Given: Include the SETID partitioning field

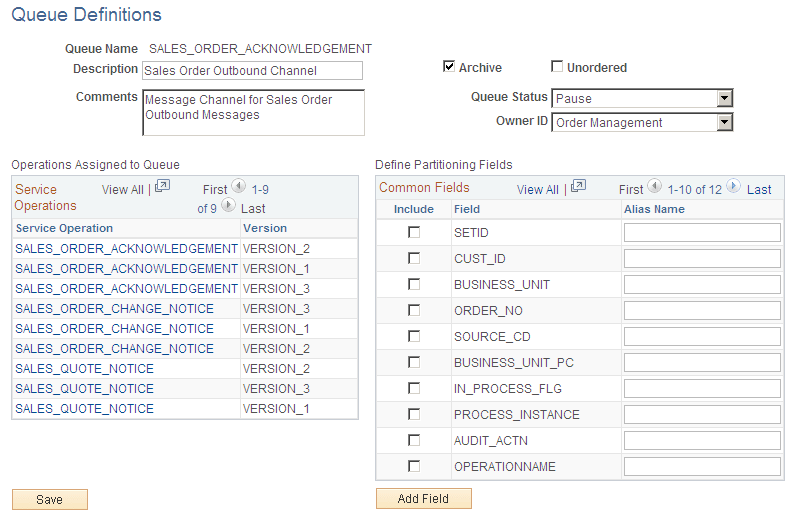Looking at the screenshot, I should click(x=414, y=233).
